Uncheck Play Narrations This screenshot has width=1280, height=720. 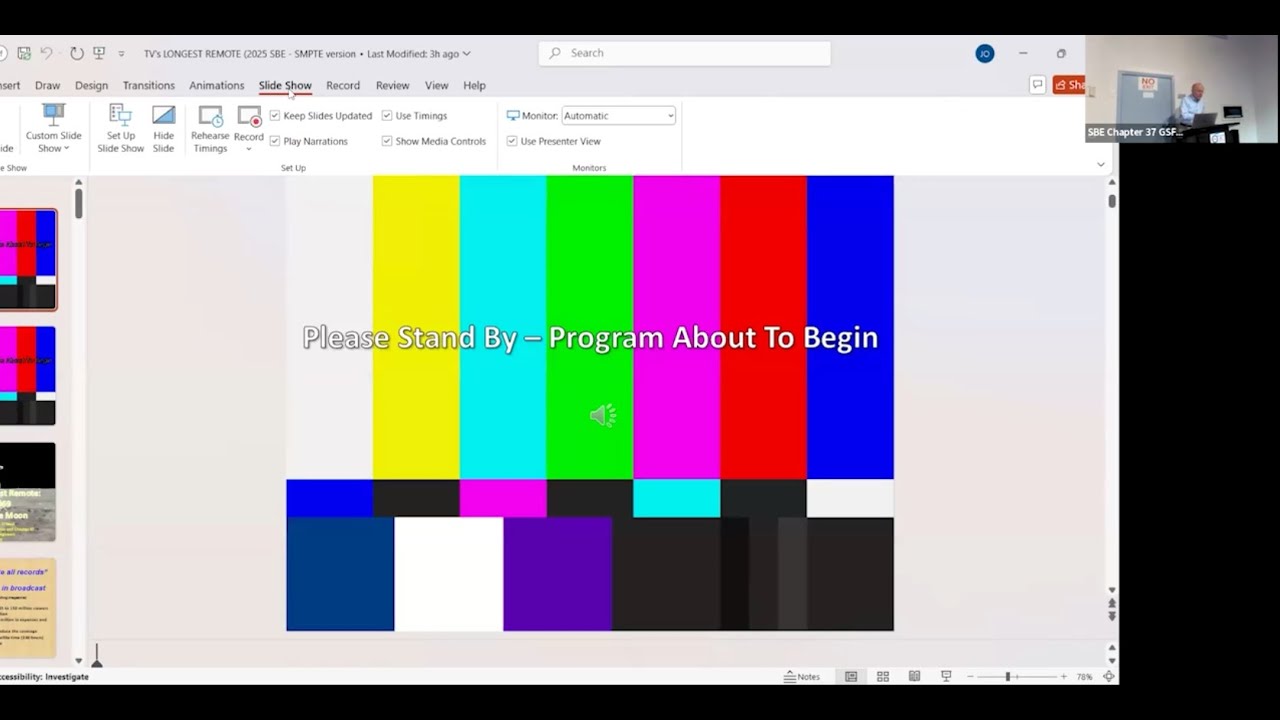[x=275, y=141]
